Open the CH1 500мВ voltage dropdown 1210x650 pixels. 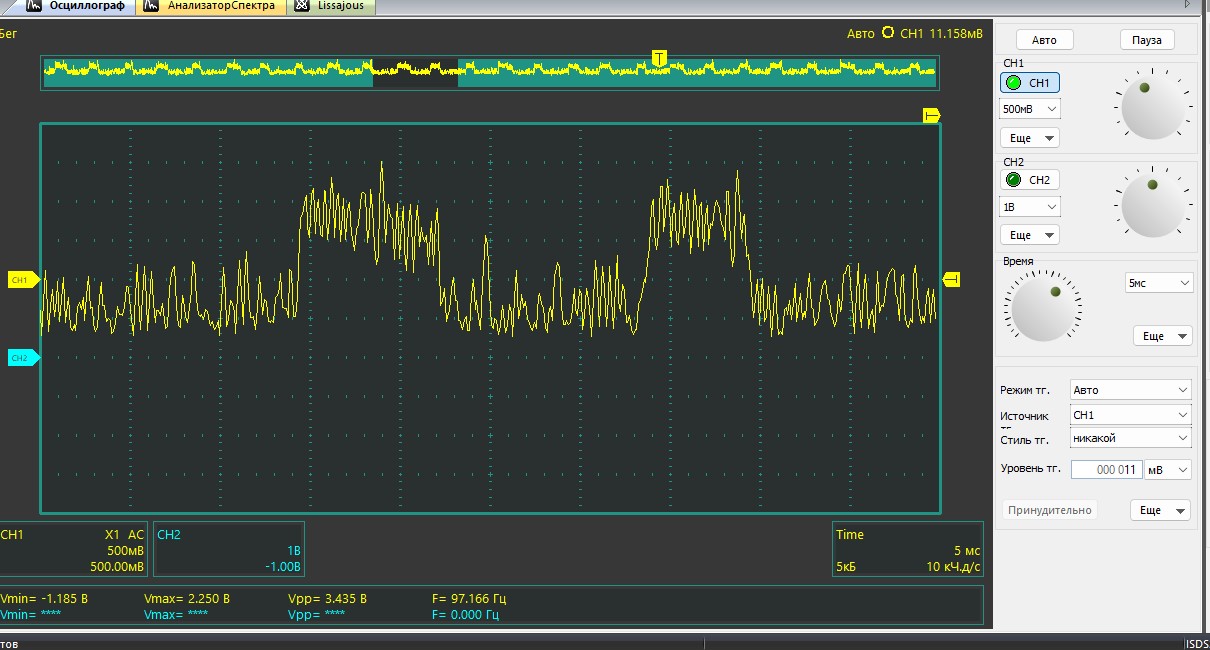pos(1030,108)
